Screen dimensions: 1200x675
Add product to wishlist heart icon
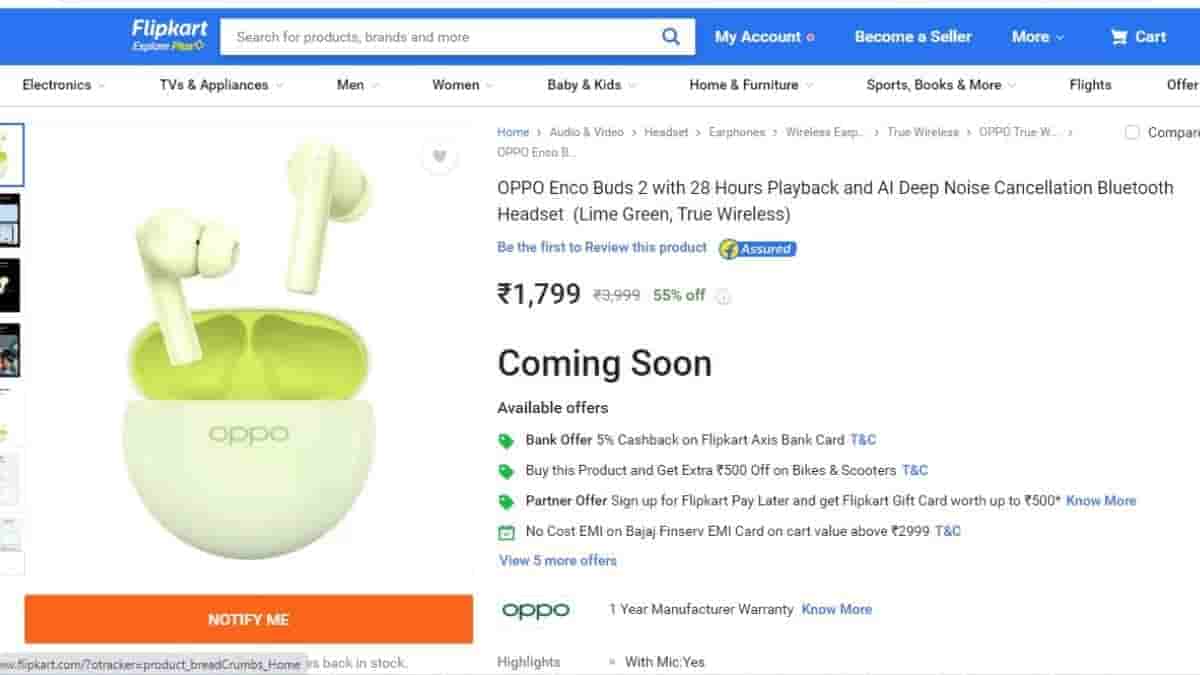pyautogui.click(x=439, y=157)
